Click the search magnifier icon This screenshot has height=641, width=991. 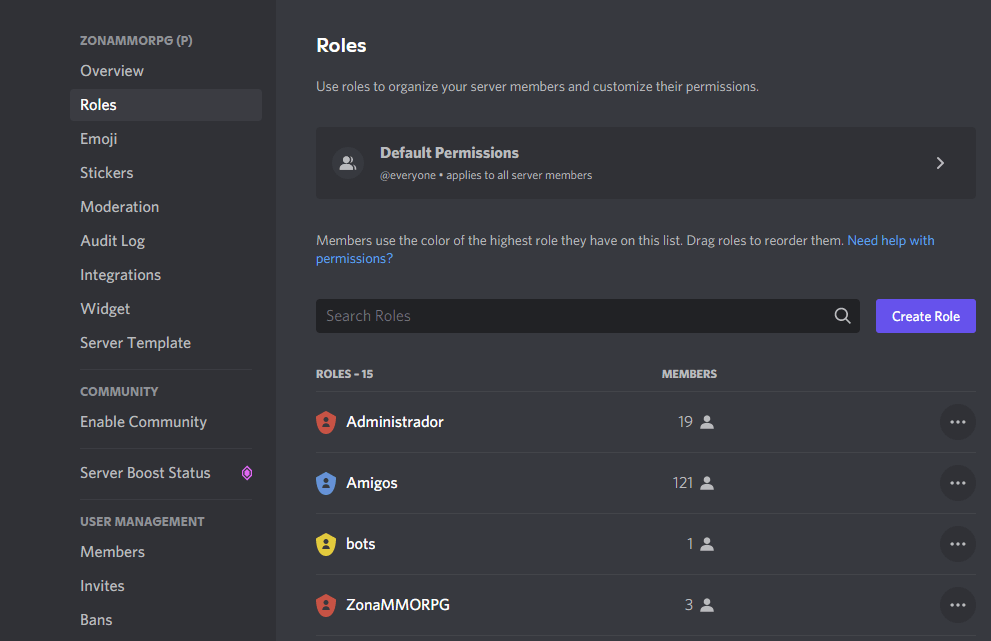(x=842, y=316)
